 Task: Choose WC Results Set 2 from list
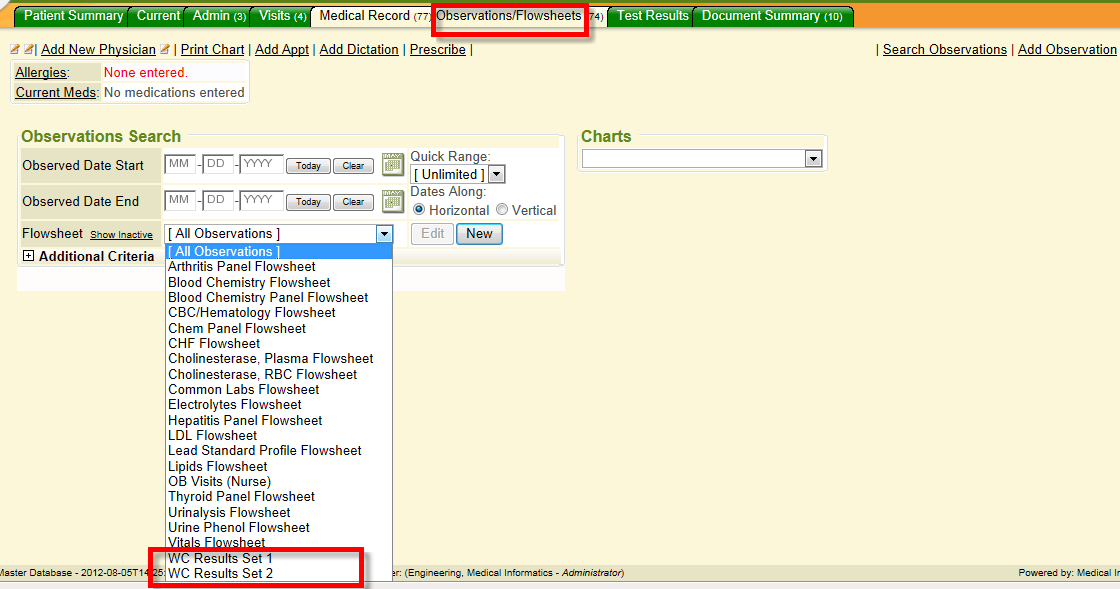220,573
